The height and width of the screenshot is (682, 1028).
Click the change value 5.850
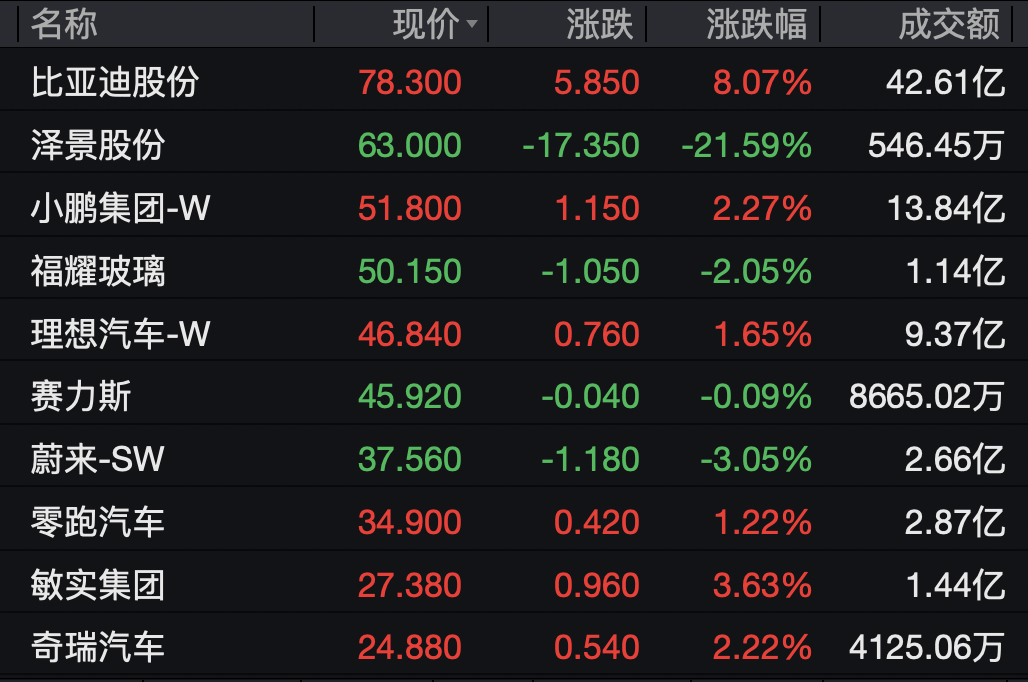597,83
